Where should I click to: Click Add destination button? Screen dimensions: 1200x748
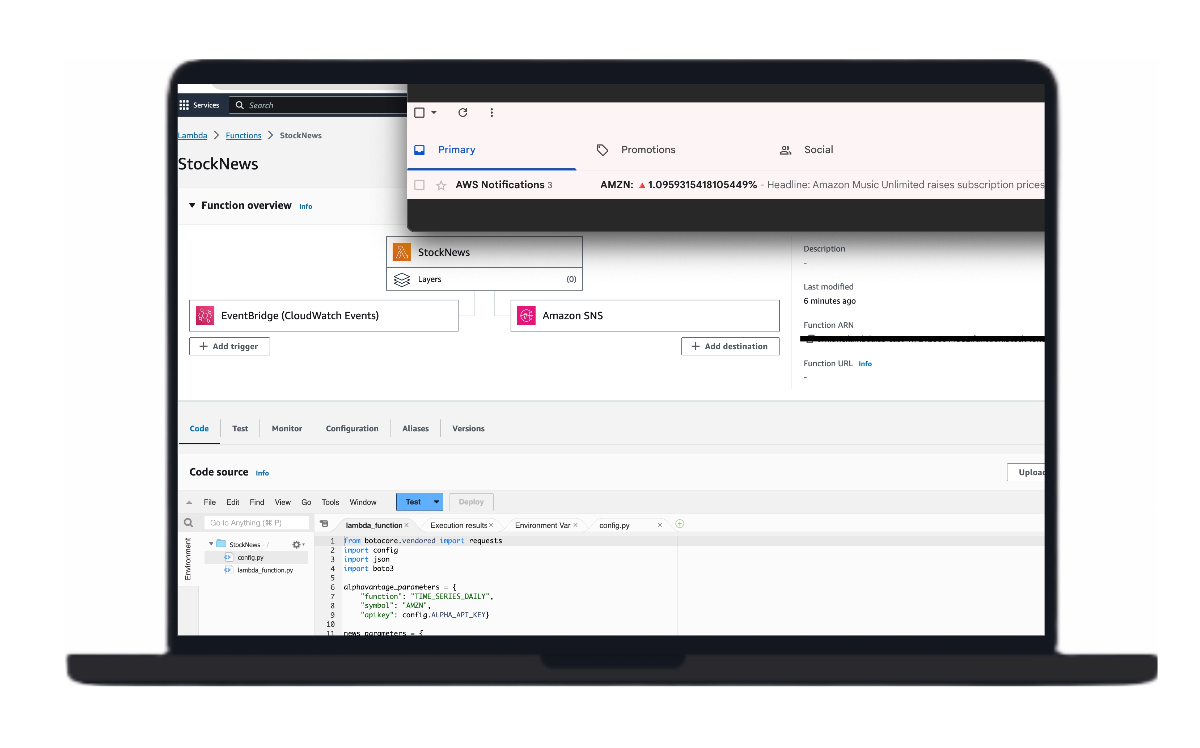730,346
